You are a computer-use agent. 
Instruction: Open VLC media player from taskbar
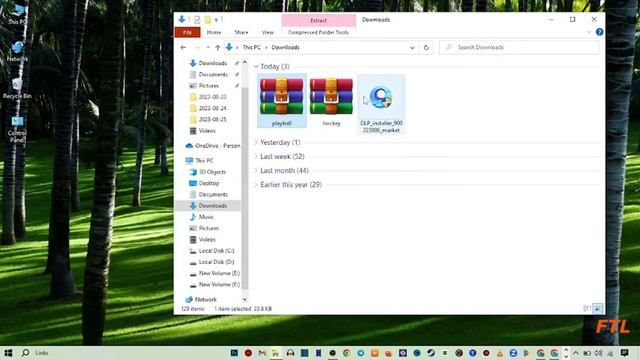[x=500, y=353]
